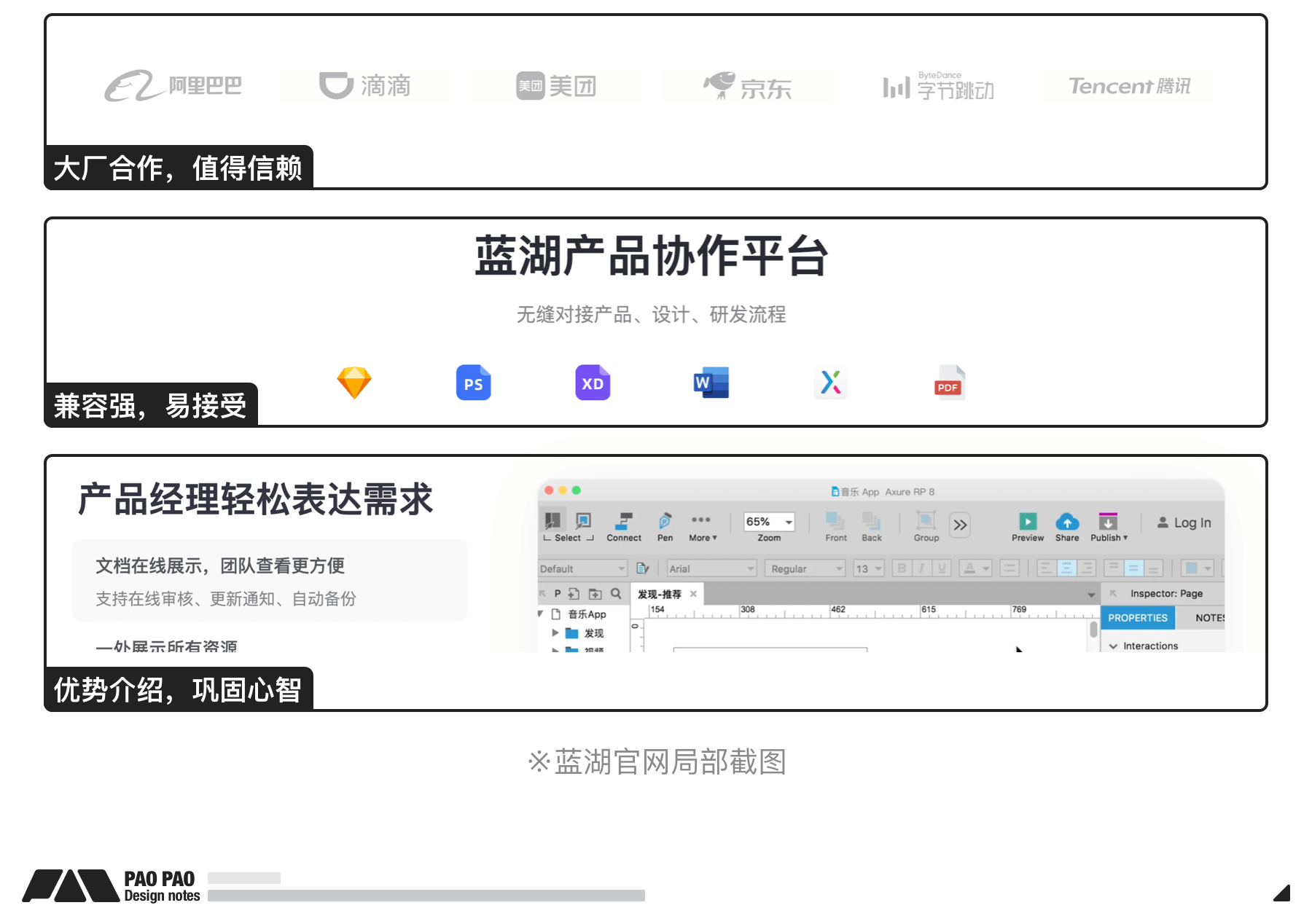Toggle italic text formatting
This screenshot has width=1312, height=924.
tap(922, 568)
